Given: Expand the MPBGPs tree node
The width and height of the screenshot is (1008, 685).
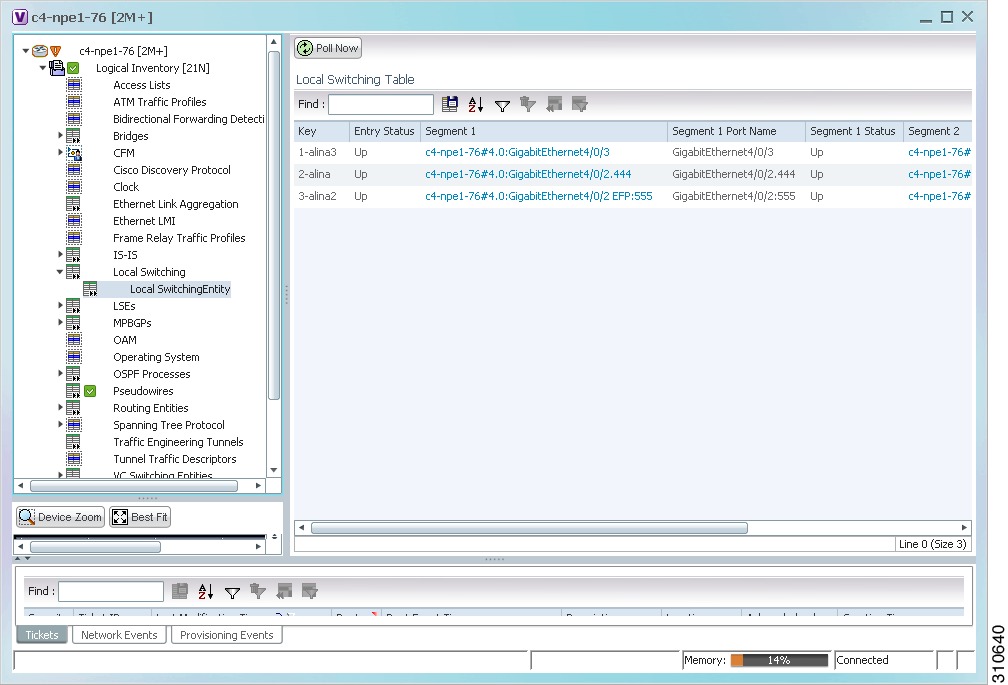Looking at the screenshot, I should [60, 323].
